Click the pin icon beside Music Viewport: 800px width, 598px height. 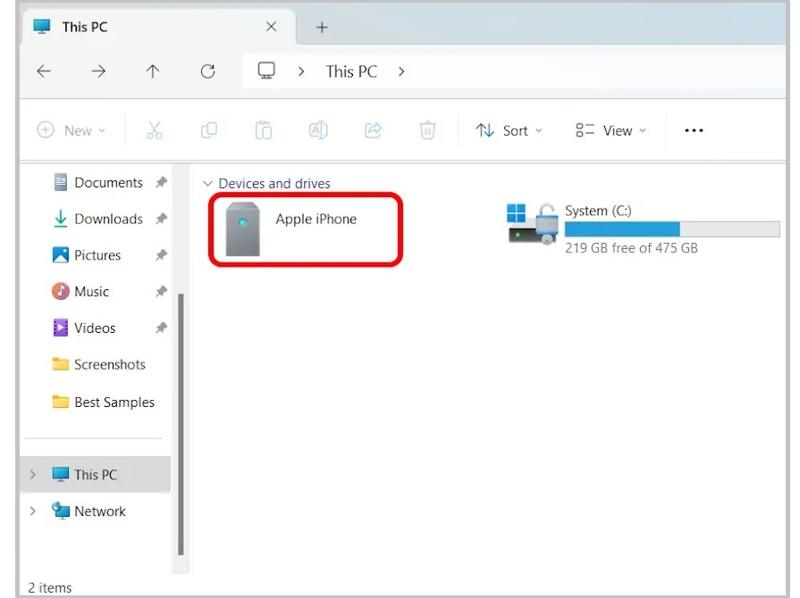point(161,291)
